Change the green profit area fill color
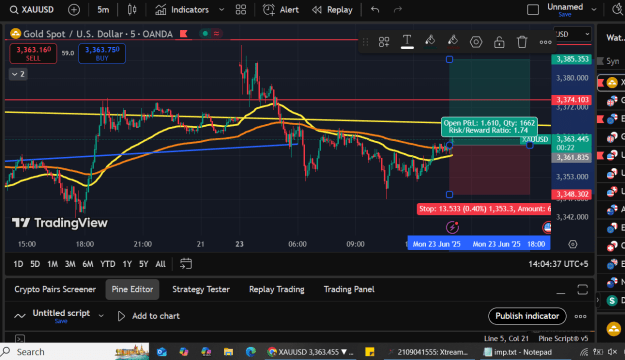This screenshot has width=625, height=360. 430,41
